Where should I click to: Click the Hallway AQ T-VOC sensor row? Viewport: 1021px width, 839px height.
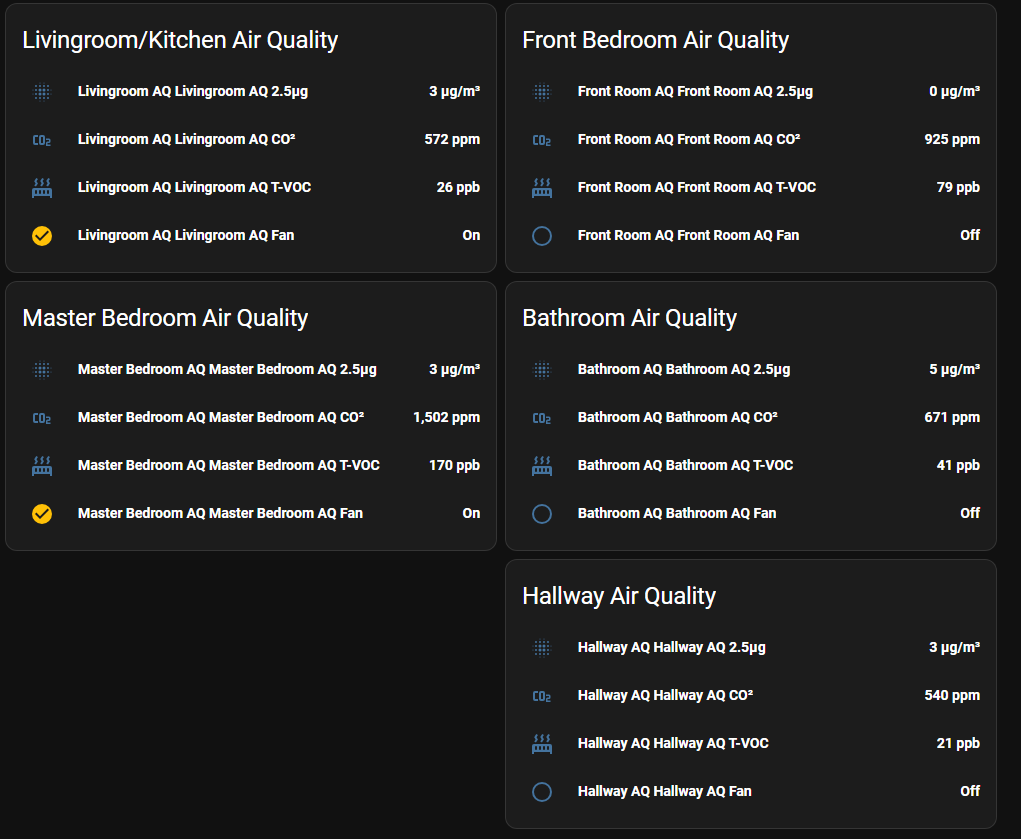pyautogui.click(x=750, y=743)
